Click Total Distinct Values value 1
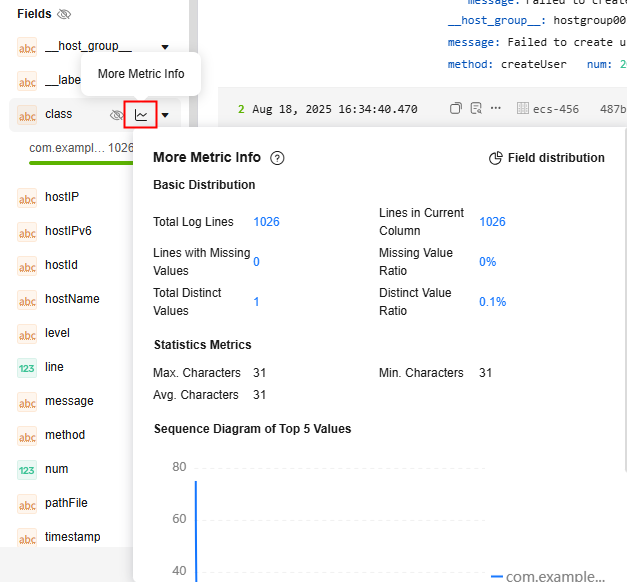Viewport: 627px width, 582px height. click(x=256, y=302)
